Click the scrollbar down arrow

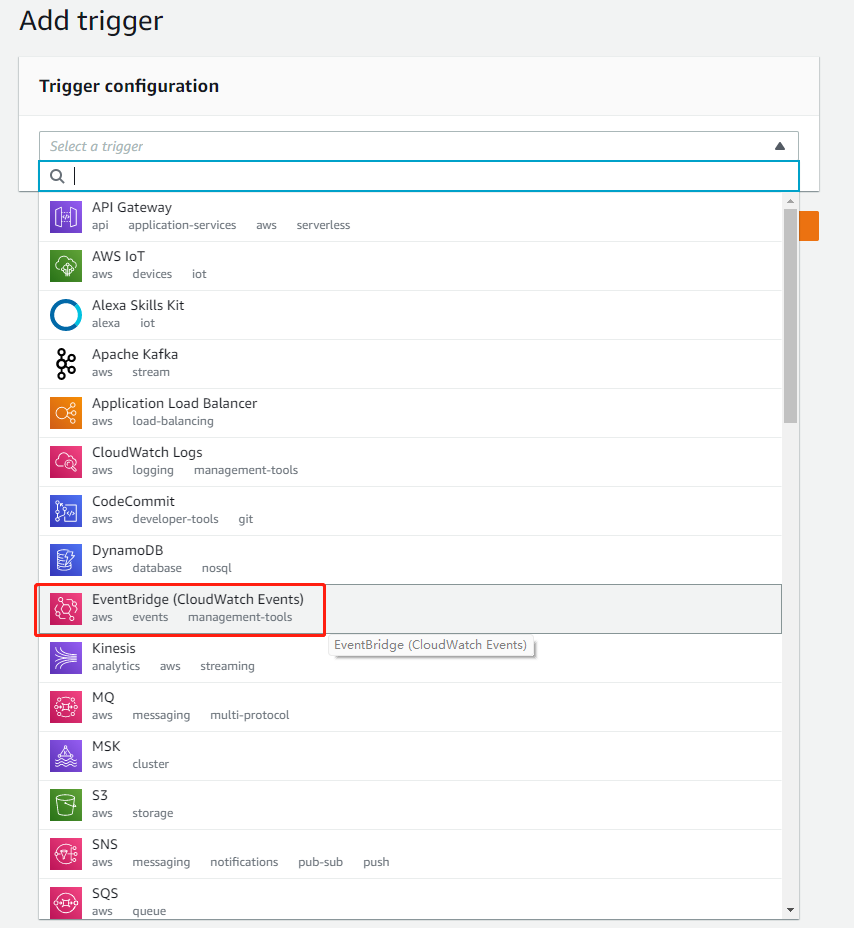(791, 910)
